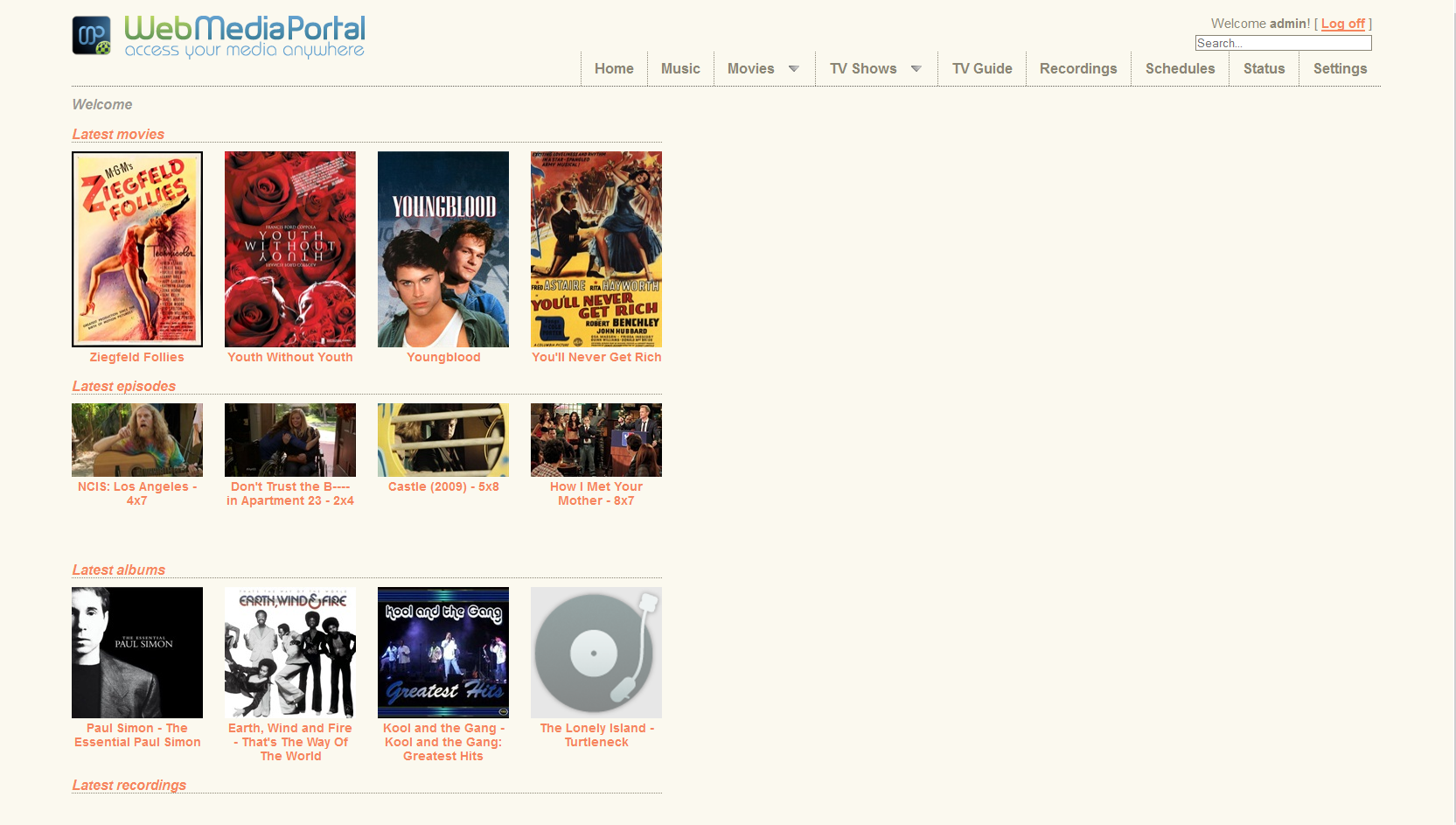This screenshot has width=1456, height=825.
Task: Click That's The Way Of The World link
Action: pos(290,742)
